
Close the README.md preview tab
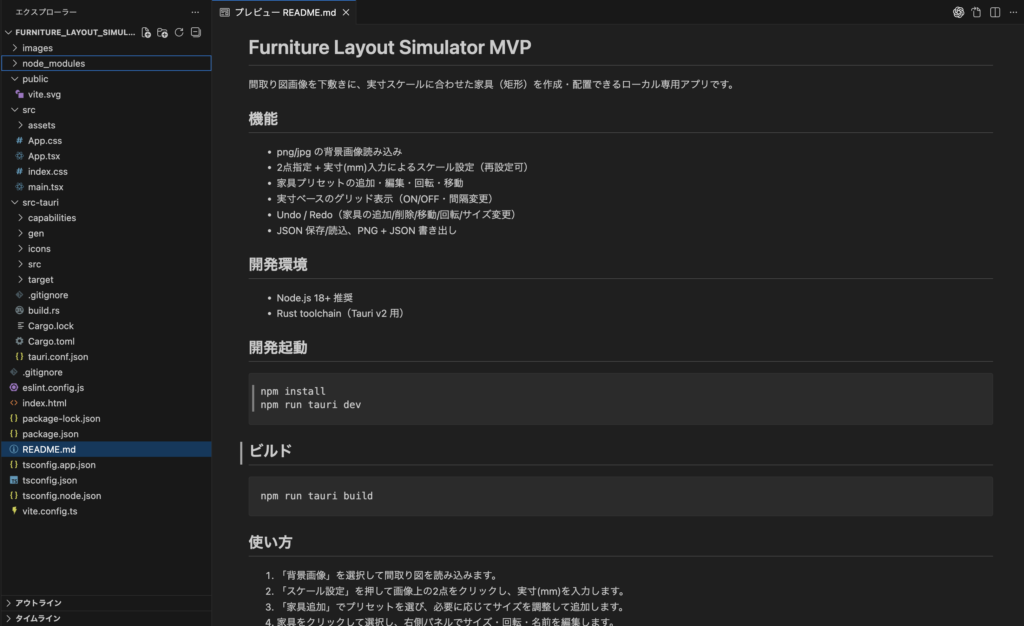345,12
